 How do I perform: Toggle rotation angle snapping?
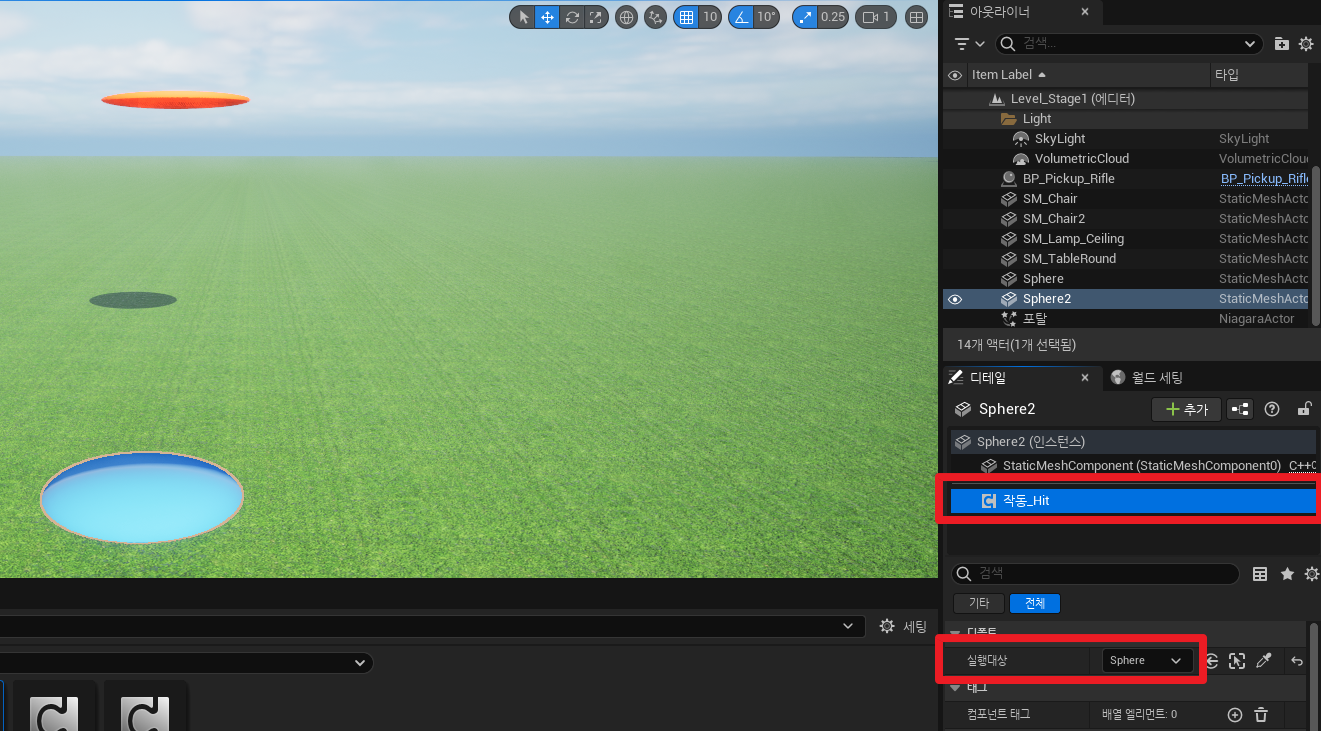coord(740,17)
